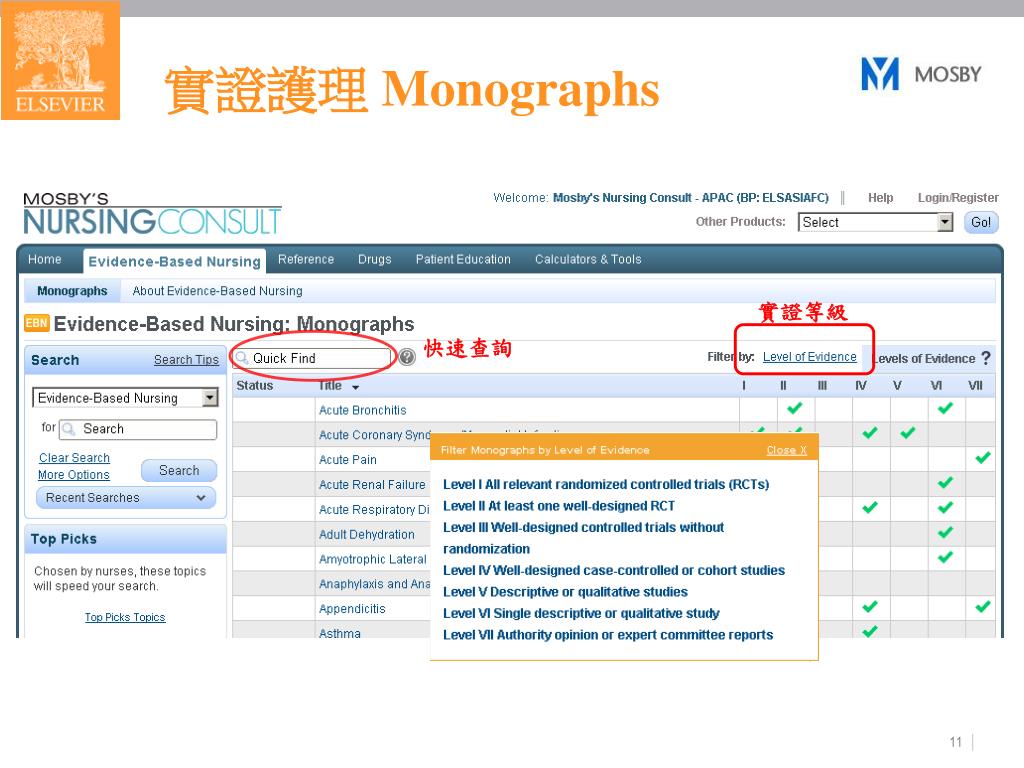The width and height of the screenshot is (1024, 768).
Task: Close the Filter Monographs popup
Action: tap(786, 450)
